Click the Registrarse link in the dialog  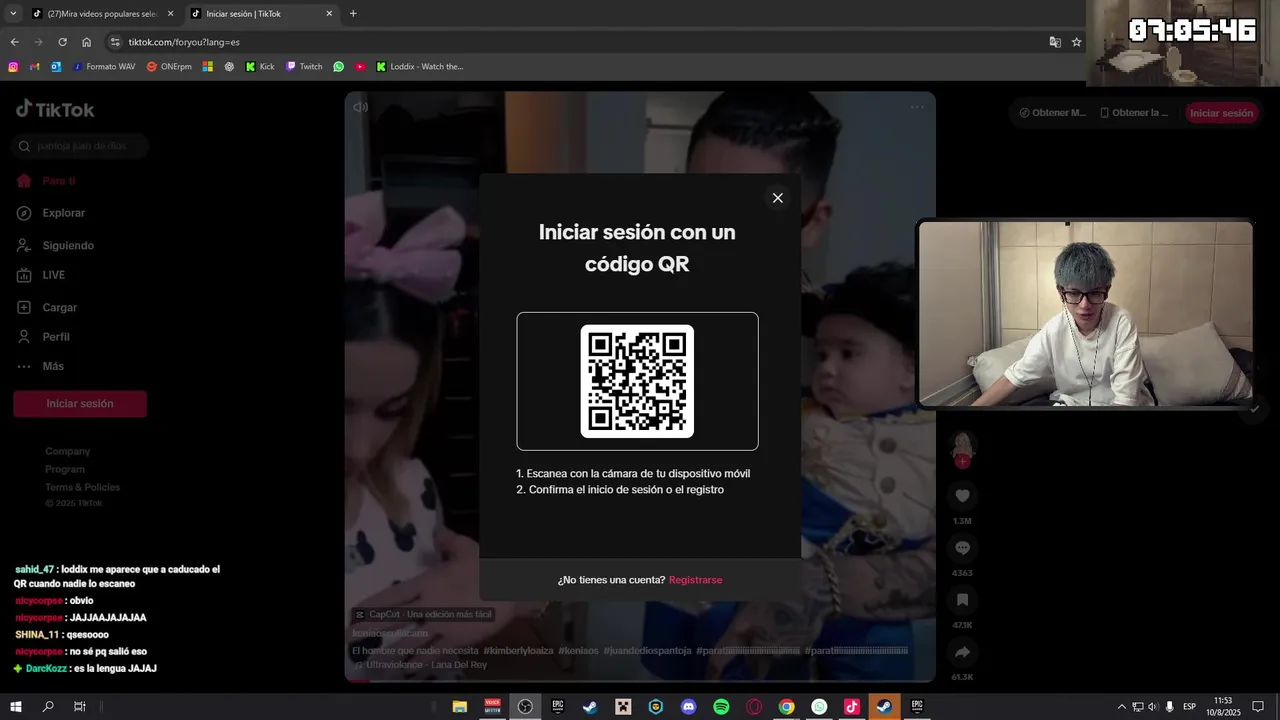click(x=695, y=580)
